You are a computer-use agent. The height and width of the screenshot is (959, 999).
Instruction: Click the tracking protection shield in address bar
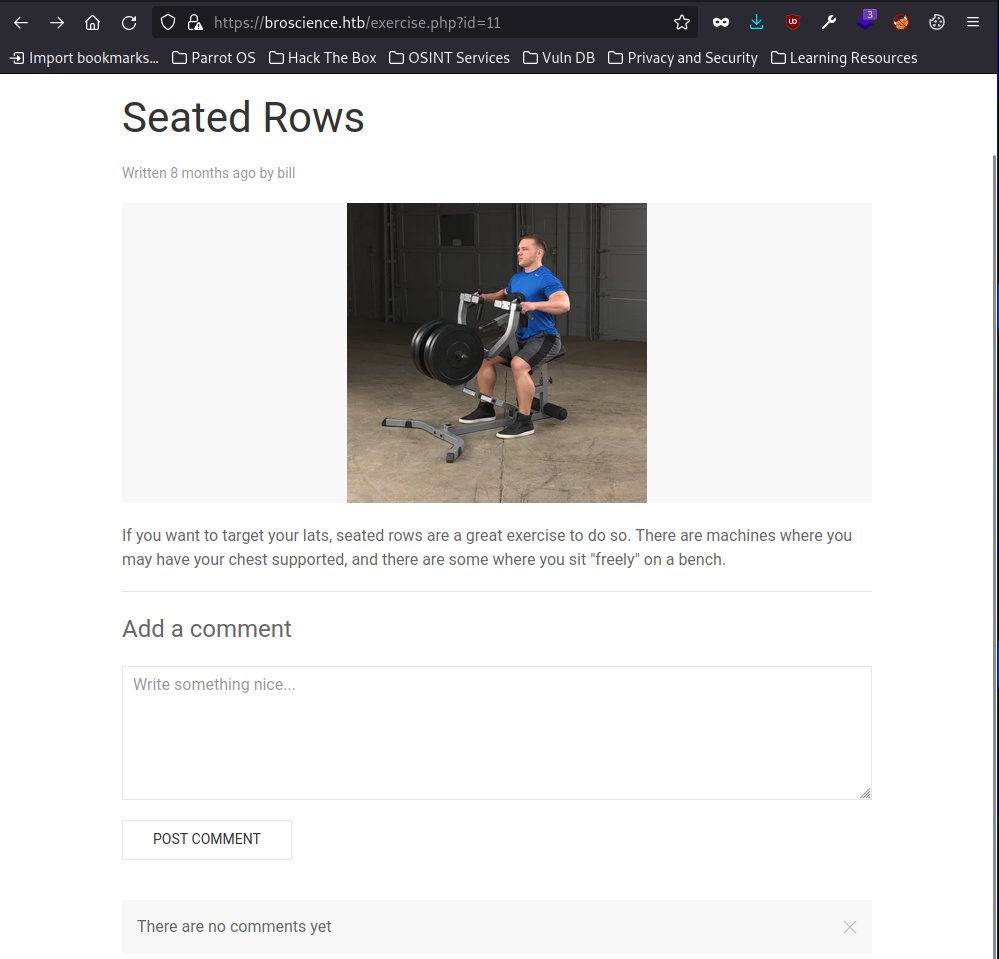point(167,22)
